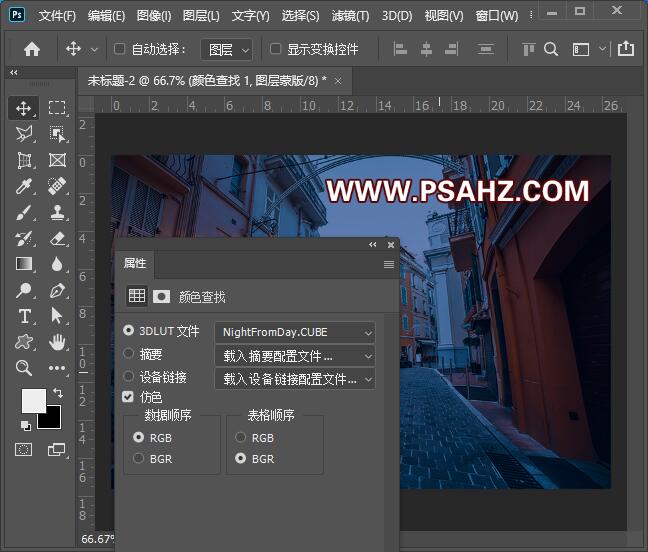Select the Clone Stamp tool
The height and width of the screenshot is (552, 648).
57,213
